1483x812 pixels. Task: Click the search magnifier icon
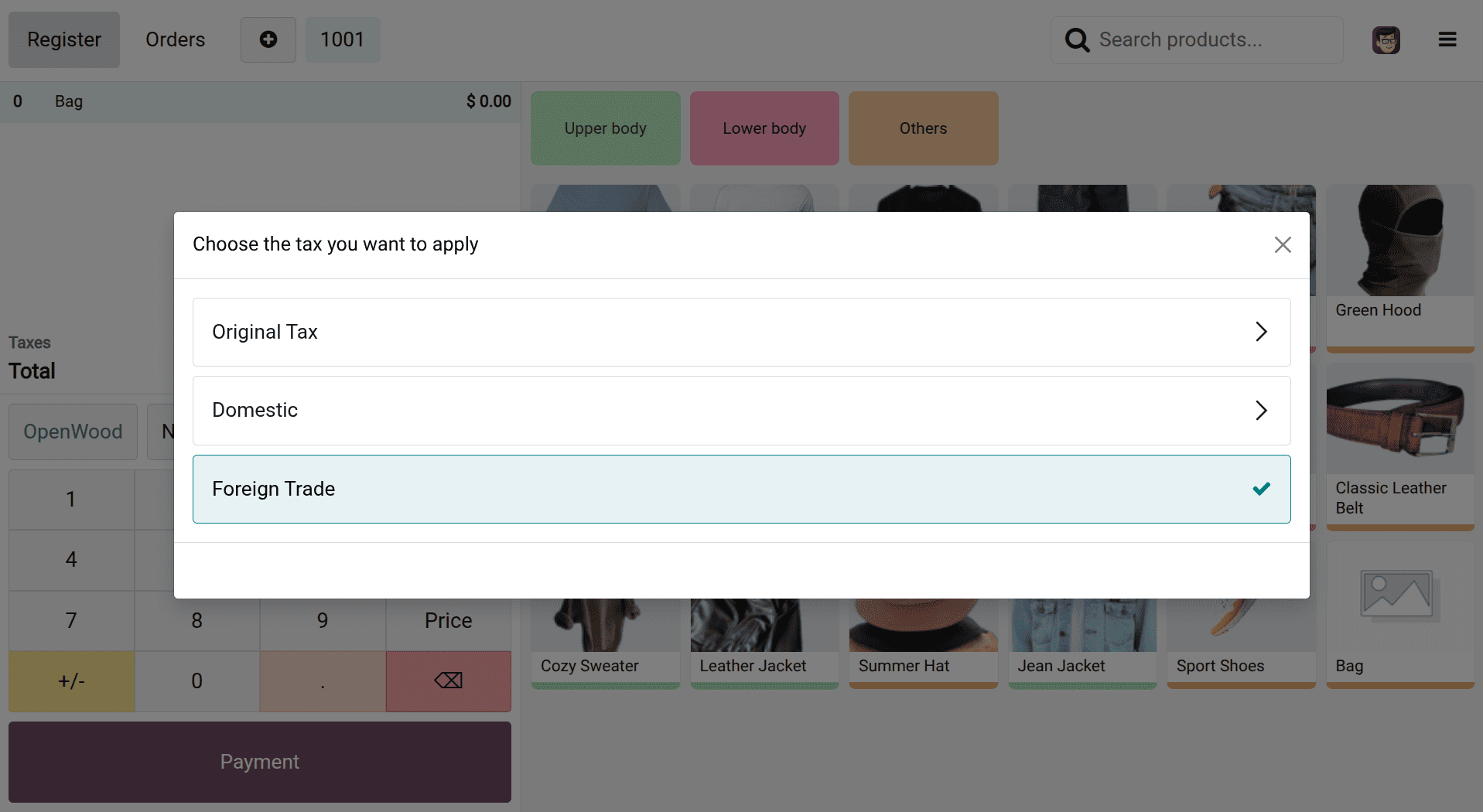(1077, 39)
